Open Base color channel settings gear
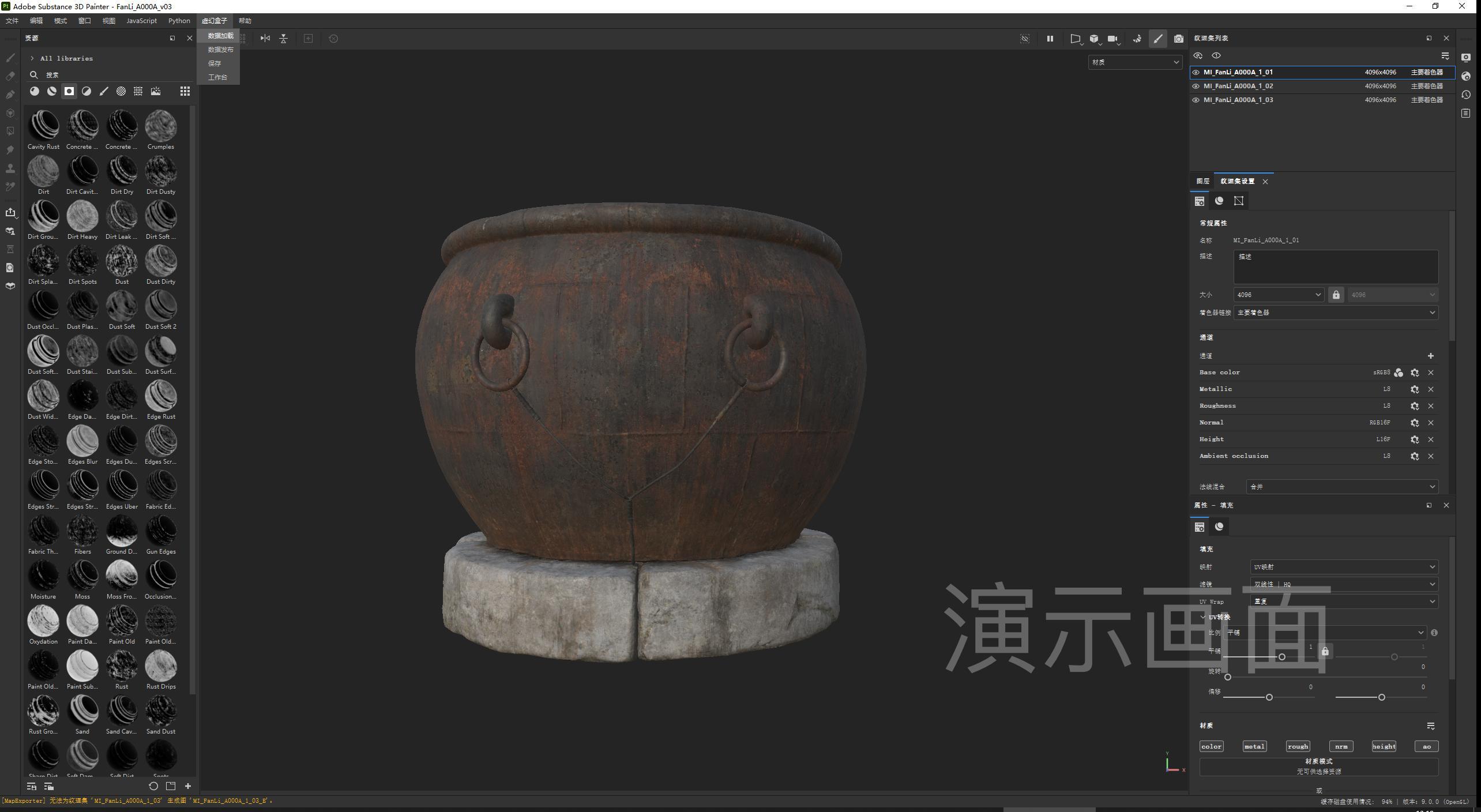Image resolution: width=1481 pixels, height=812 pixels. tap(1415, 373)
